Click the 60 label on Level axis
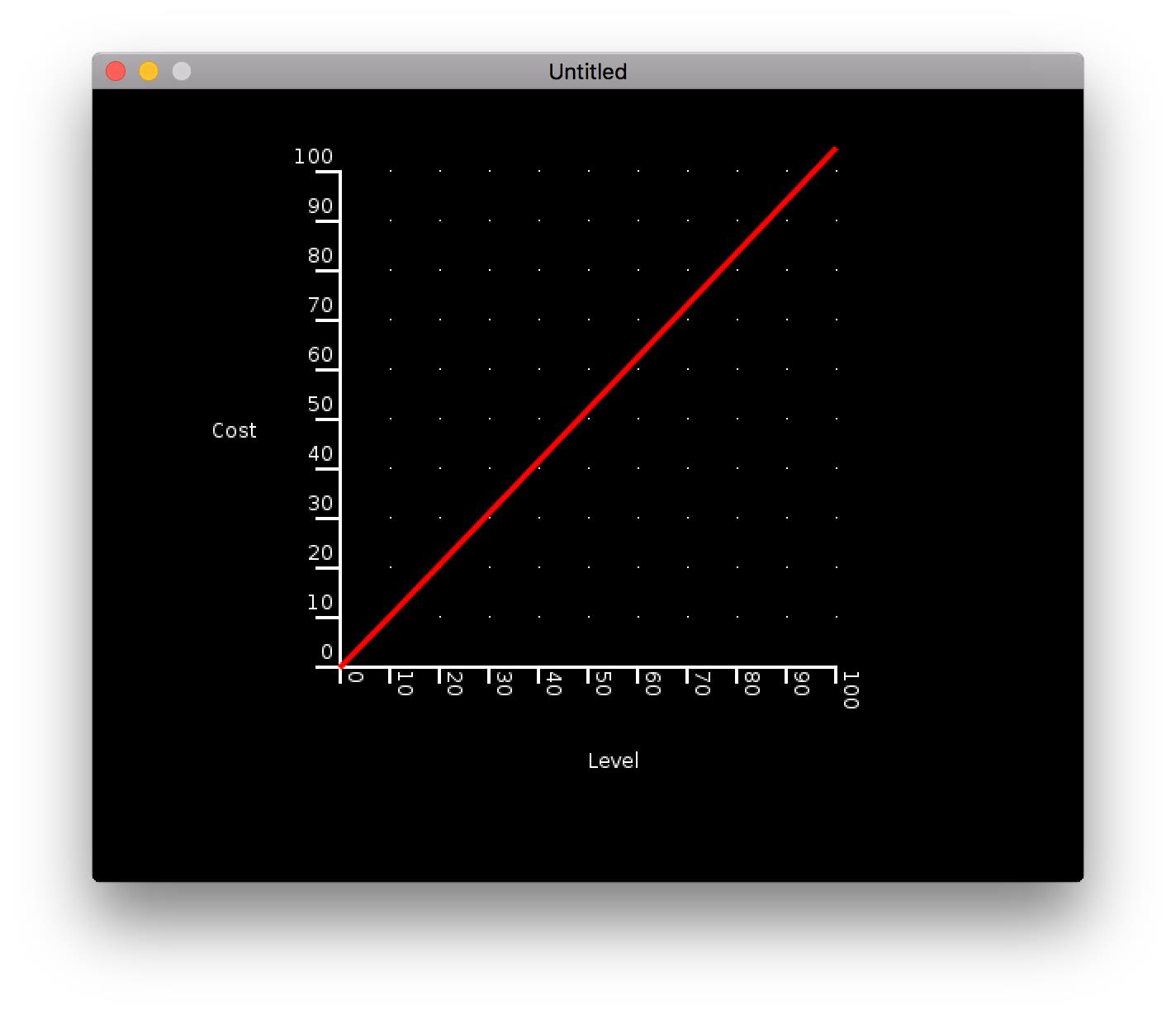This screenshot has width=1176, height=1014. [x=652, y=684]
